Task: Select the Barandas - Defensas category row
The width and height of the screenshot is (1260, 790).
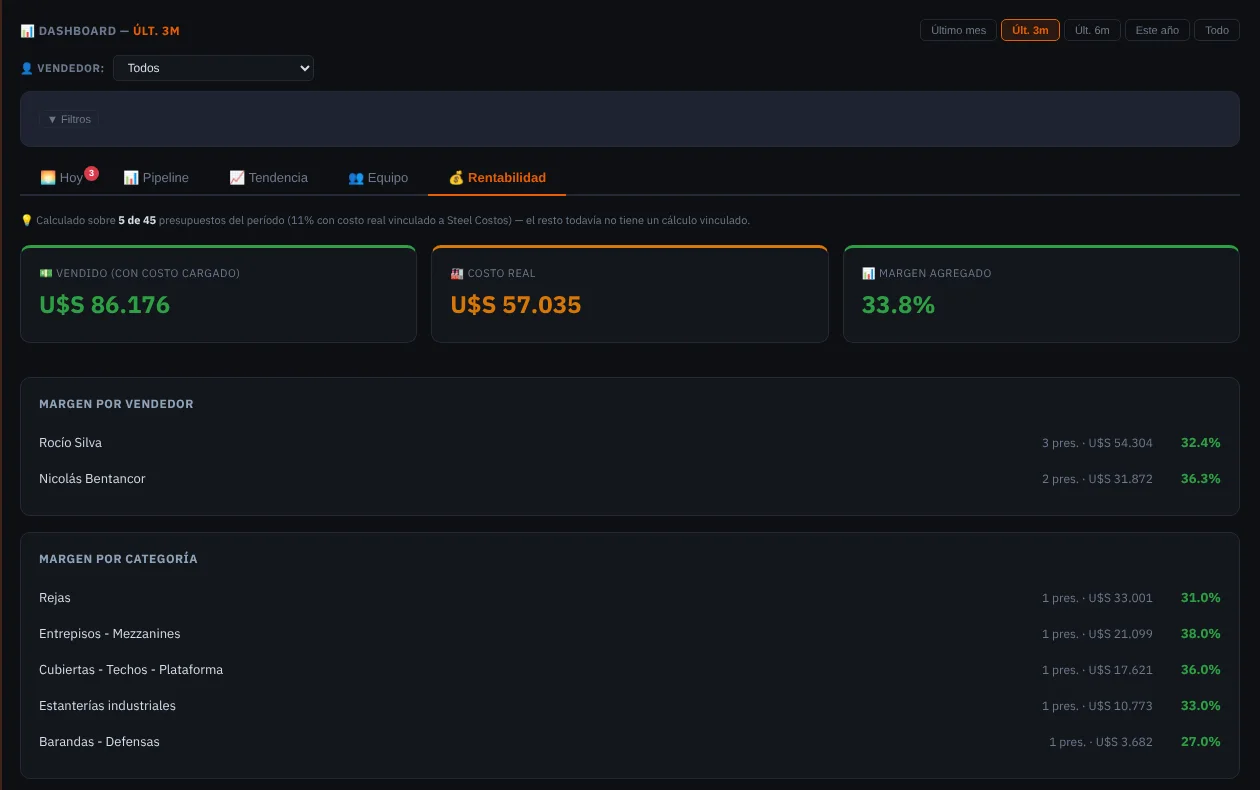Action: (630, 741)
